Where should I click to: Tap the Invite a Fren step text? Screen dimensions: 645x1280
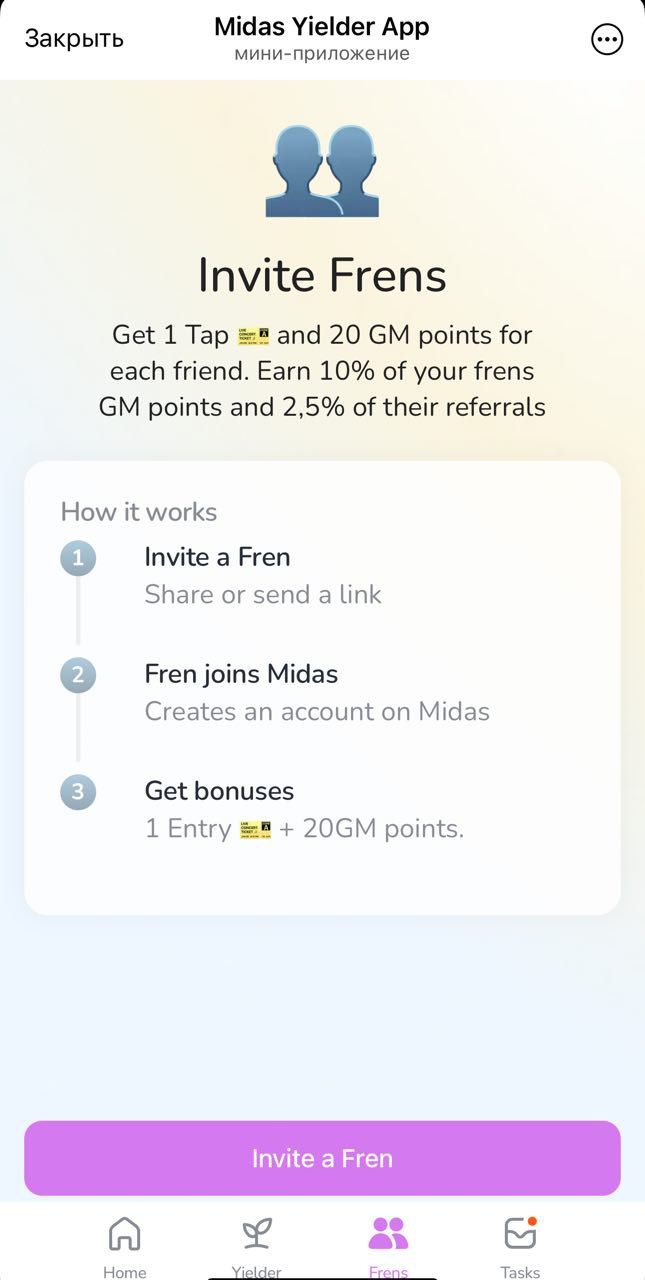218,557
